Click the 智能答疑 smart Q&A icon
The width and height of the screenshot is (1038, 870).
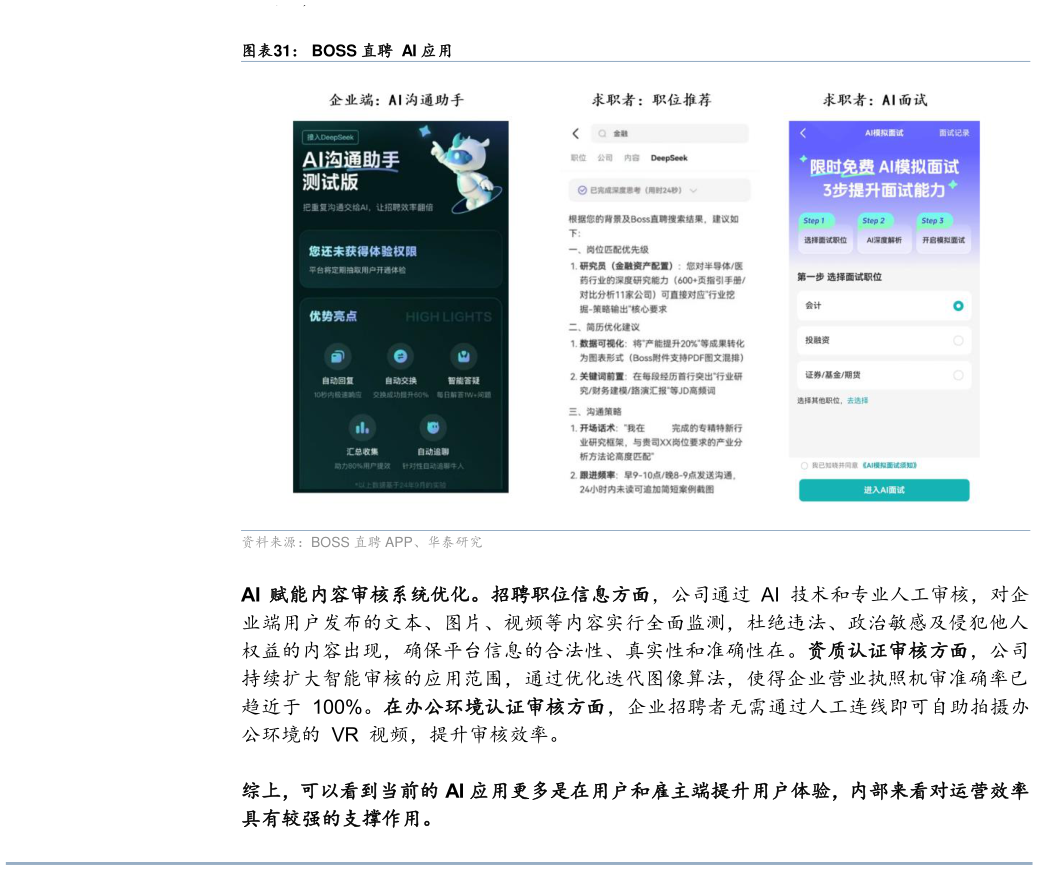465,355
